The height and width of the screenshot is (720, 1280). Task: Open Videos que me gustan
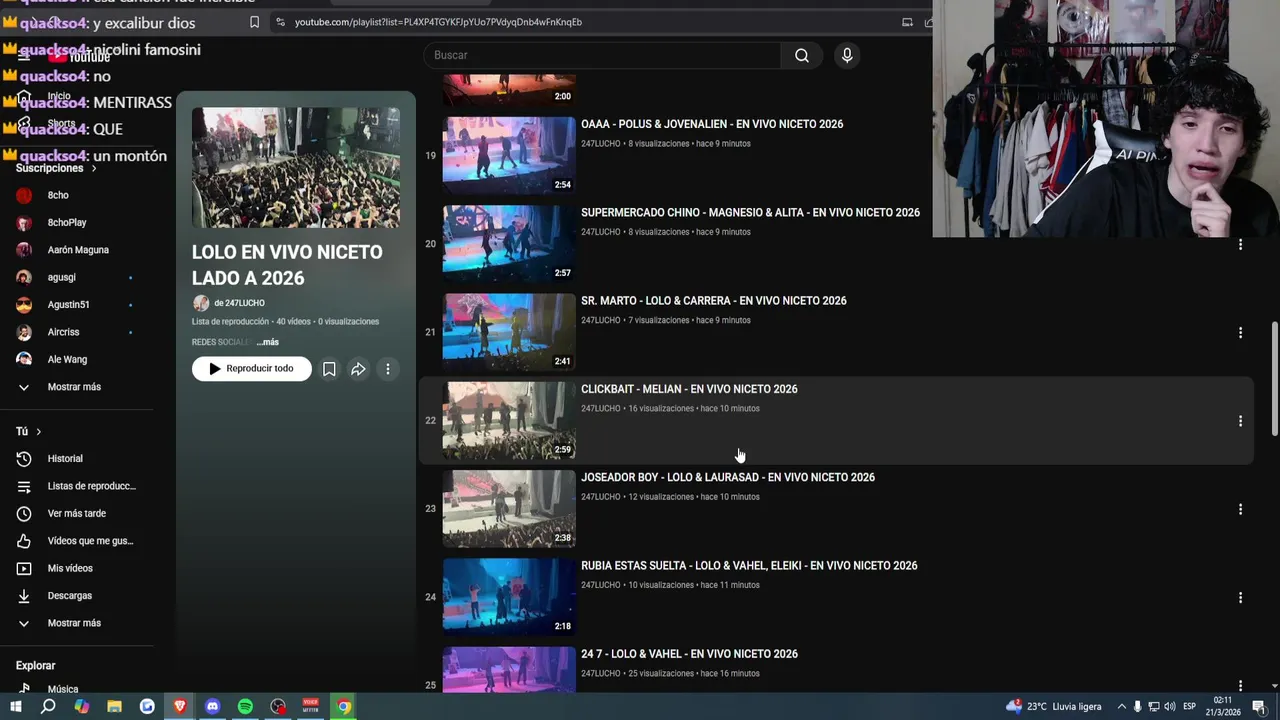pos(77,541)
